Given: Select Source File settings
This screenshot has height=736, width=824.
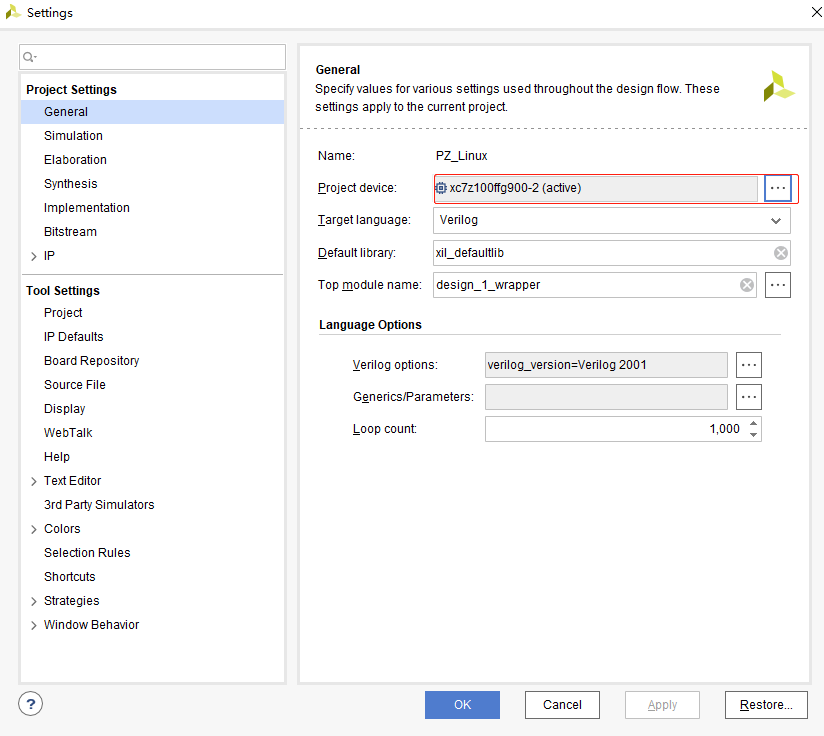Looking at the screenshot, I should coord(75,385).
